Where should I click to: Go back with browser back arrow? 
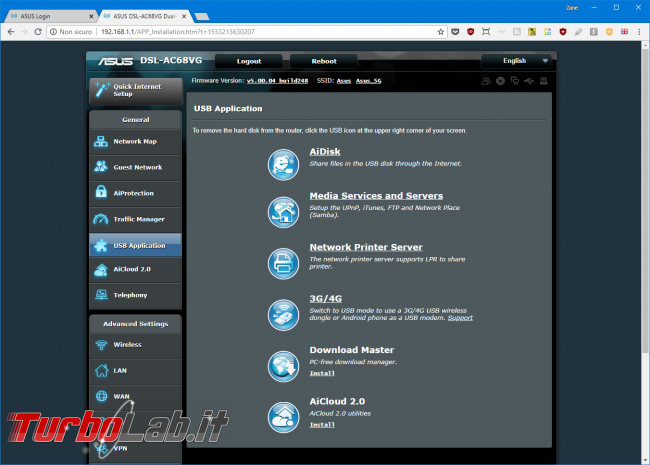click(x=11, y=31)
